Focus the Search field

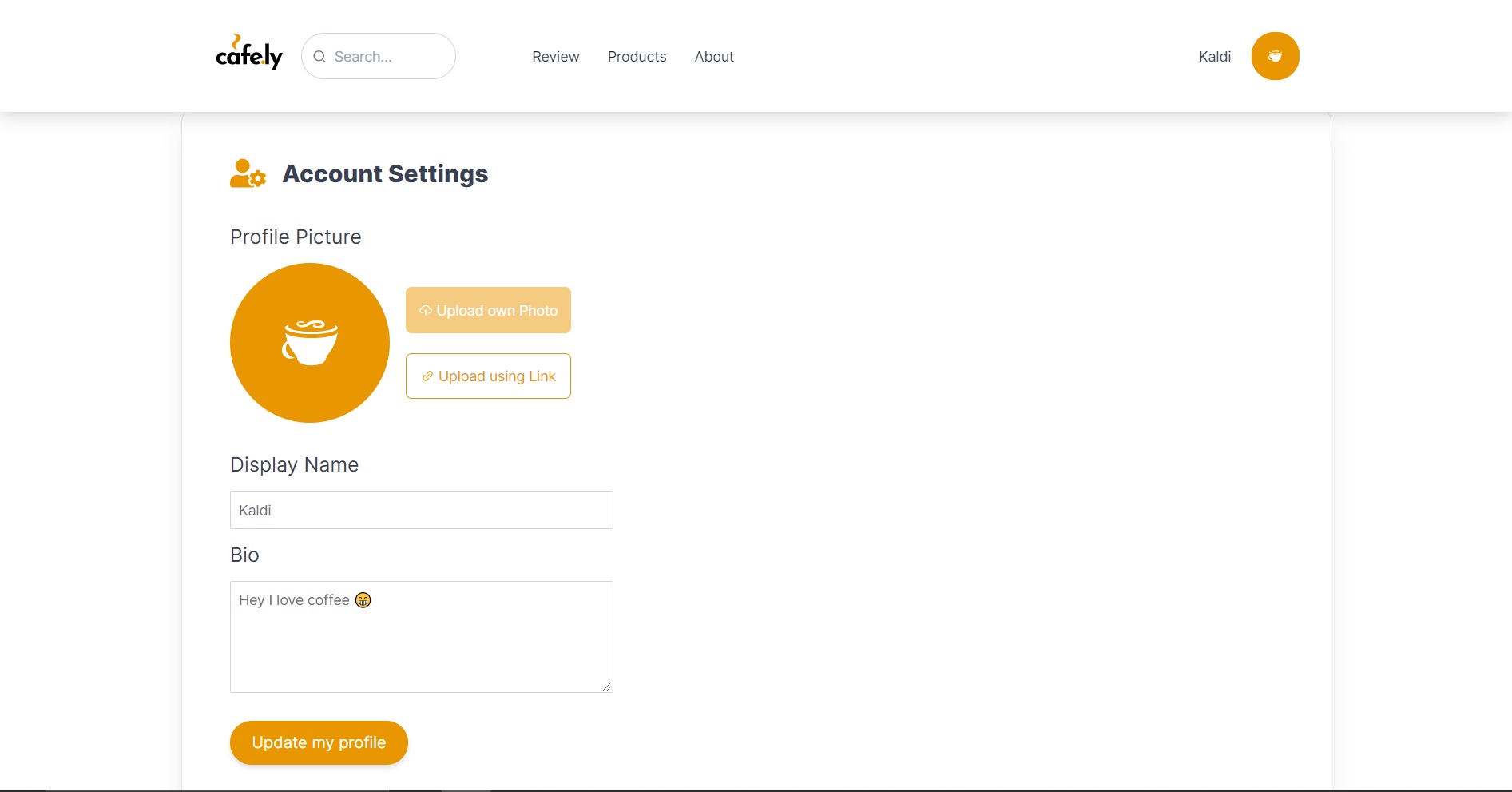tap(379, 56)
